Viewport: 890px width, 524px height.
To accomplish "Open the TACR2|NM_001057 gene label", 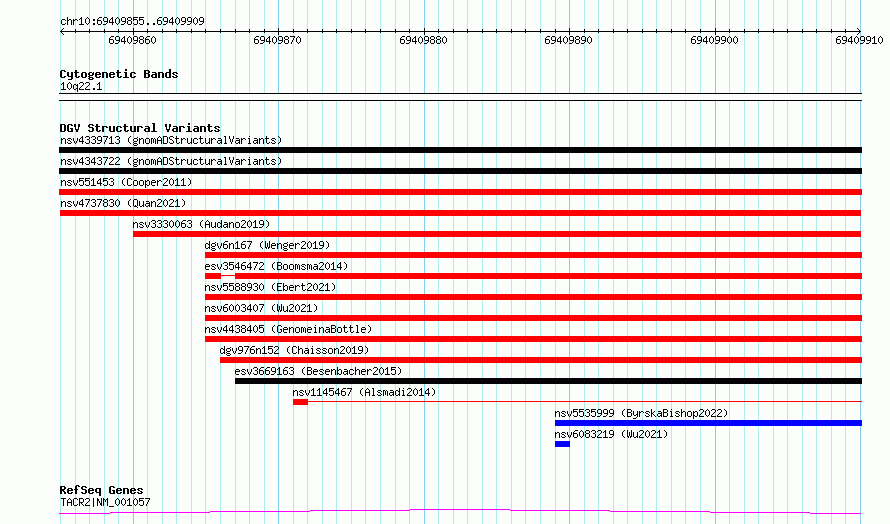I will click(x=105, y=502).
